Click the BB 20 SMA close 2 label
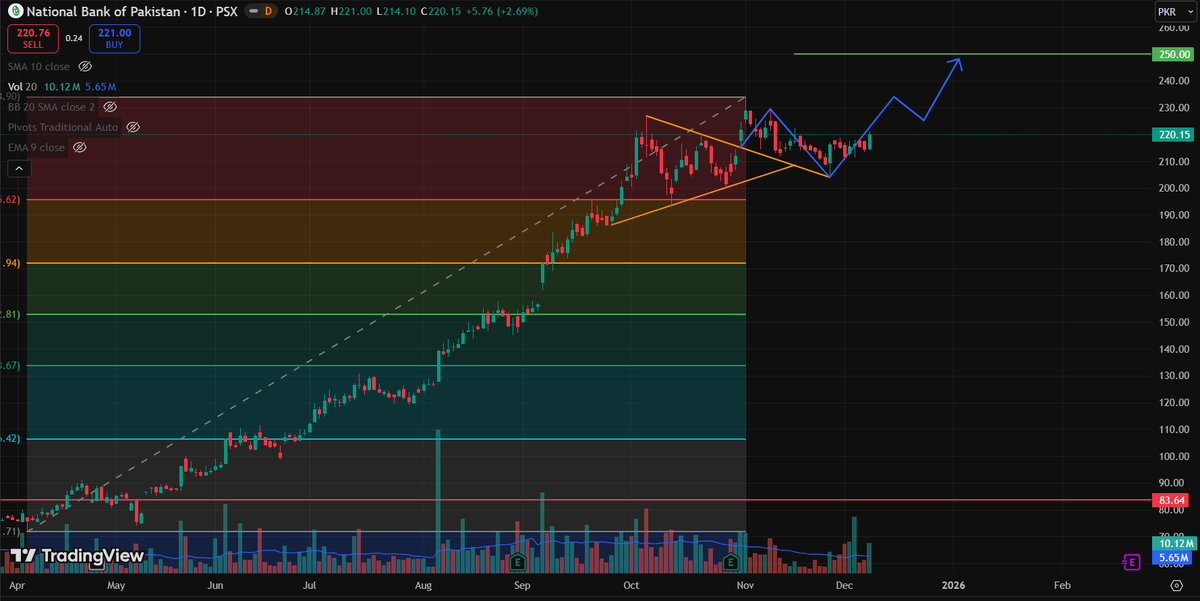The image size is (1200, 601). 52,106
